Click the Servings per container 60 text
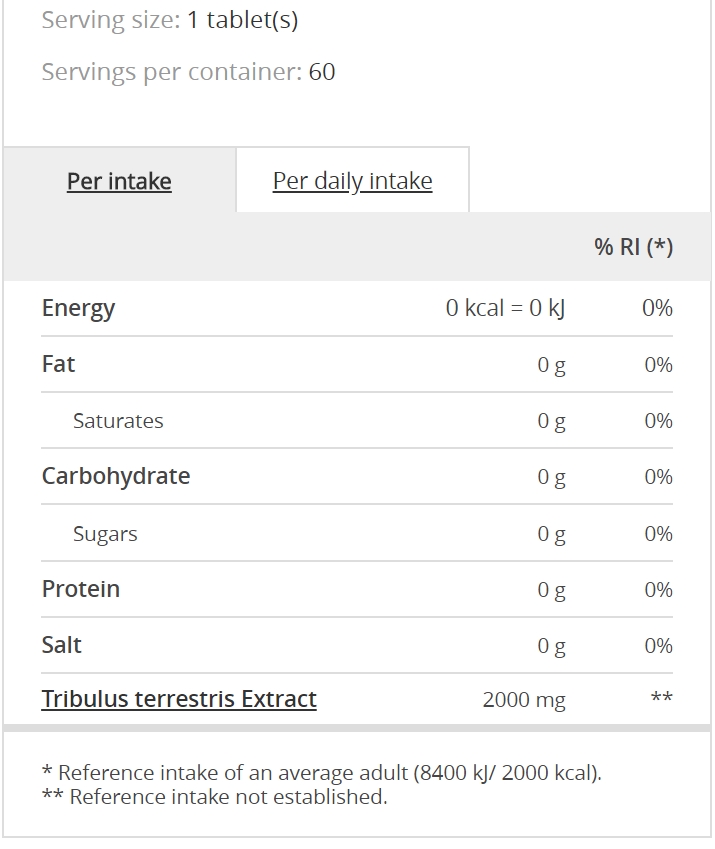 188,72
